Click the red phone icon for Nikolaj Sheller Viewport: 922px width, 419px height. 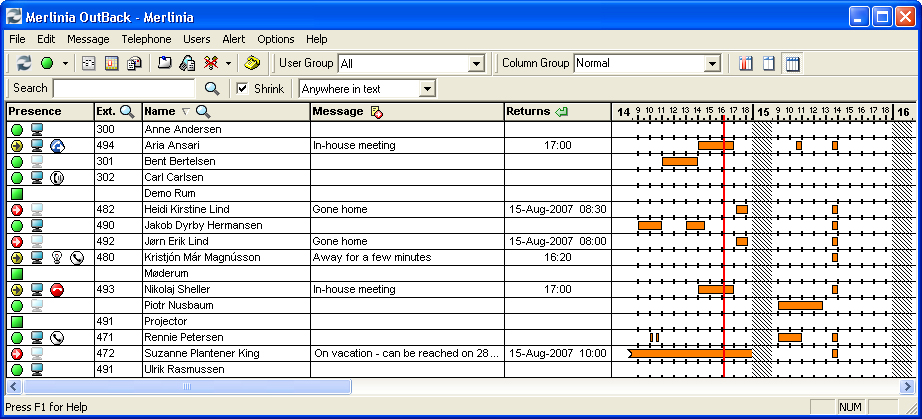(x=57, y=290)
